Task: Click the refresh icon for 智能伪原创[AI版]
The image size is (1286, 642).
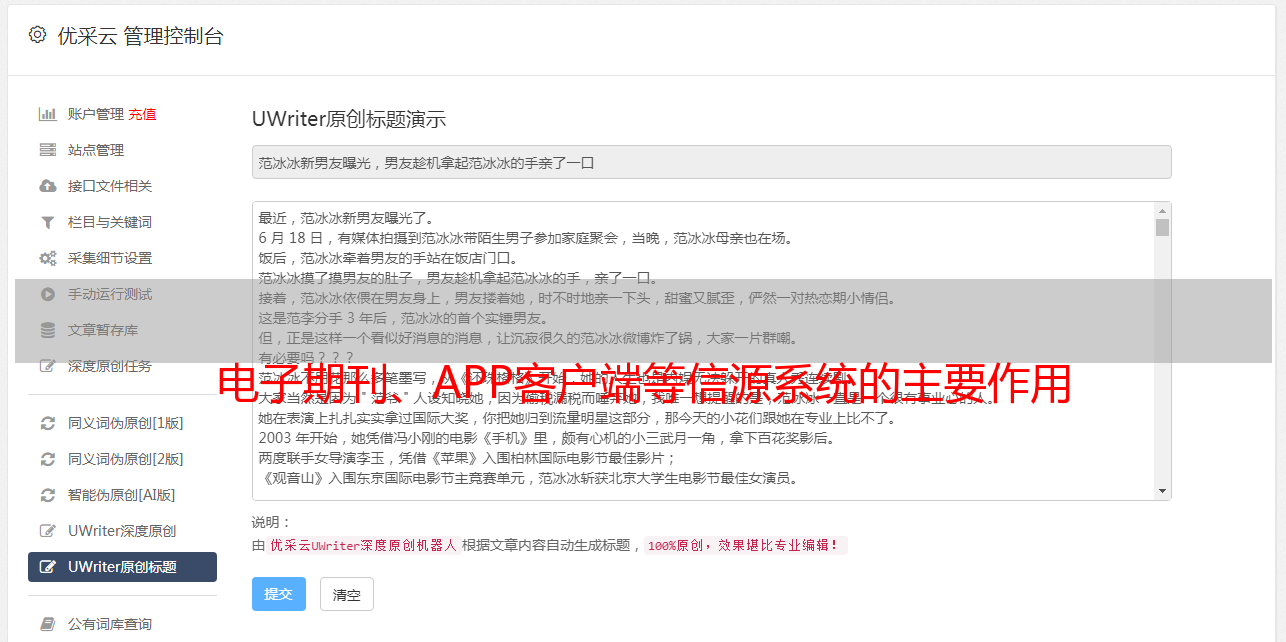Action: click(47, 495)
